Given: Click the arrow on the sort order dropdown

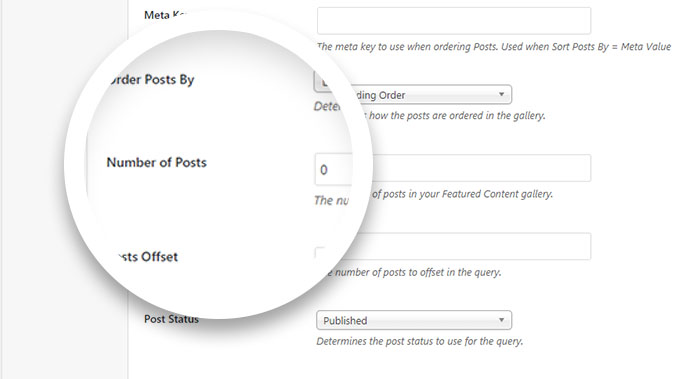Looking at the screenshot, I should point(501,94).
